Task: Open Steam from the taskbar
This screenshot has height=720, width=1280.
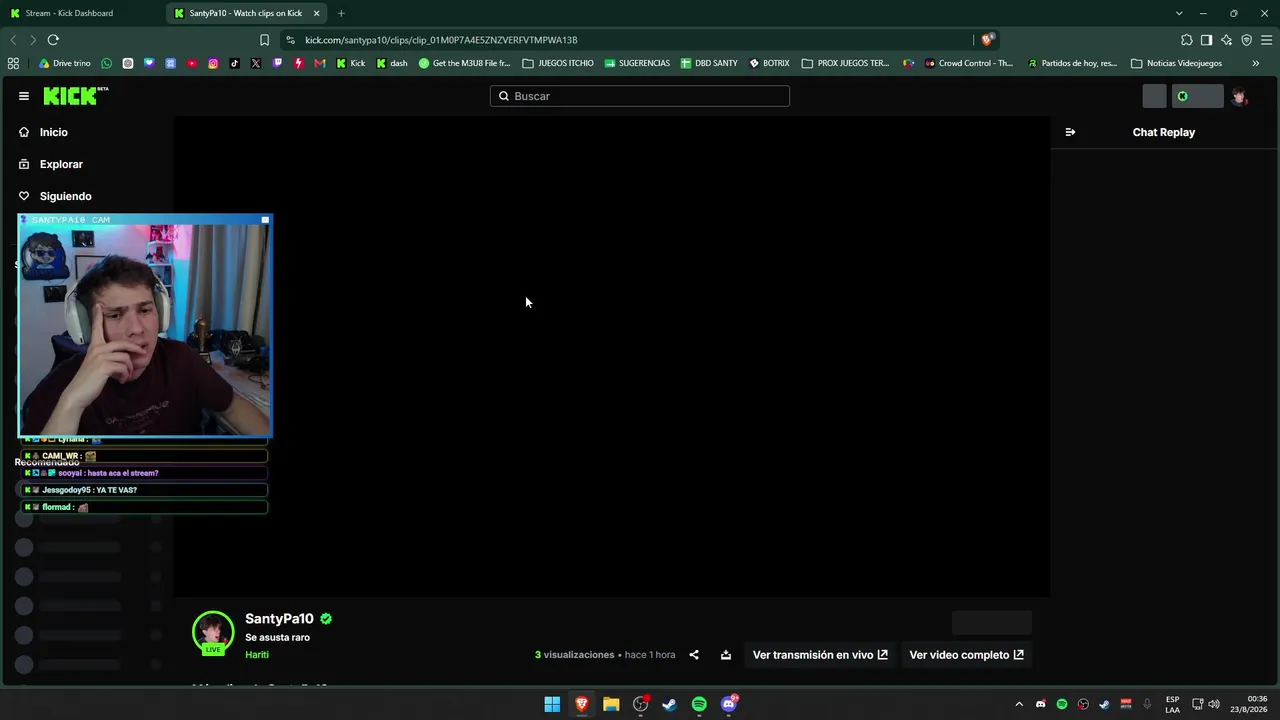Action: coord(670,704)
